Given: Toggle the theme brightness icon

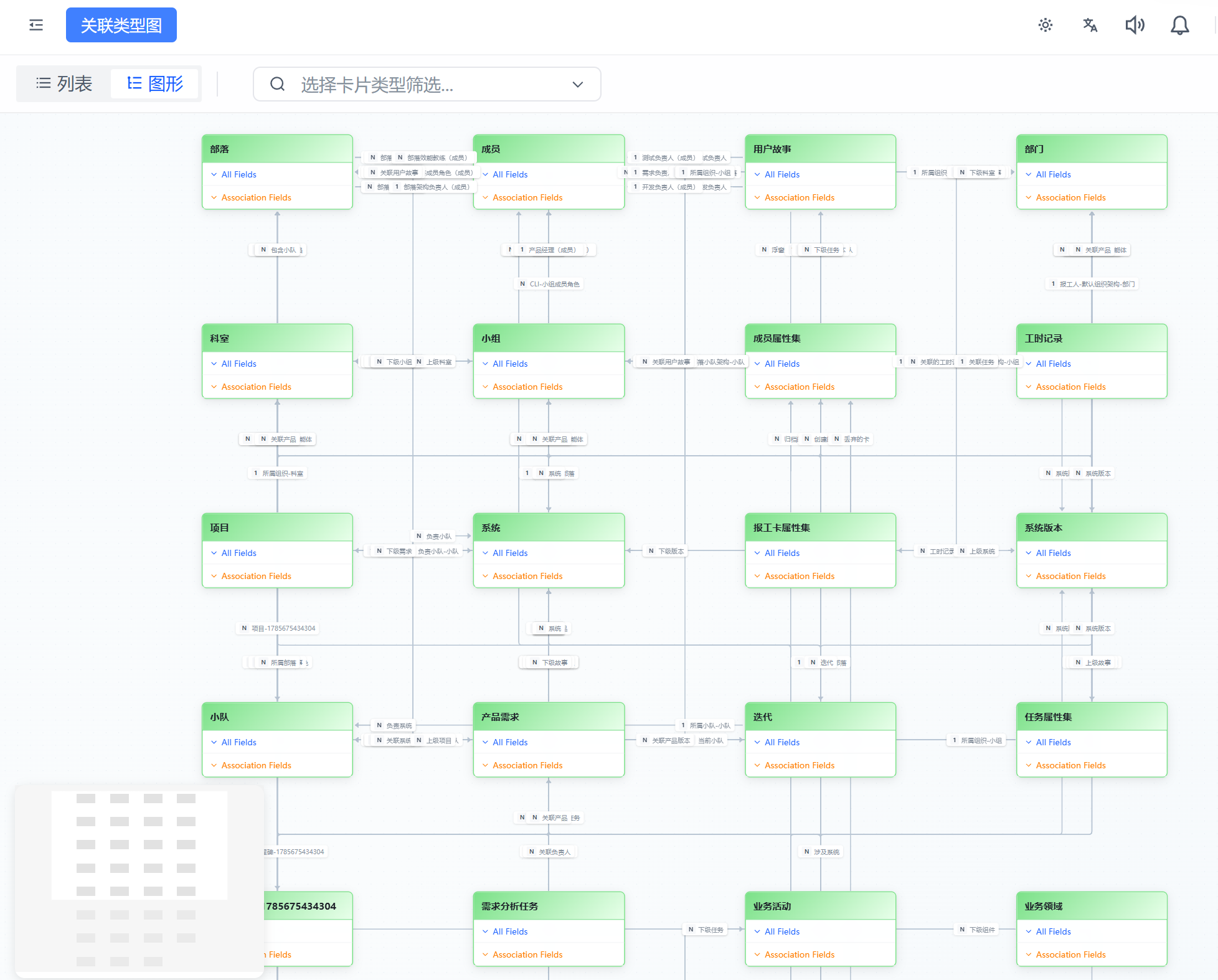Looking at the screenshot, I should (x=1046, y=25).
